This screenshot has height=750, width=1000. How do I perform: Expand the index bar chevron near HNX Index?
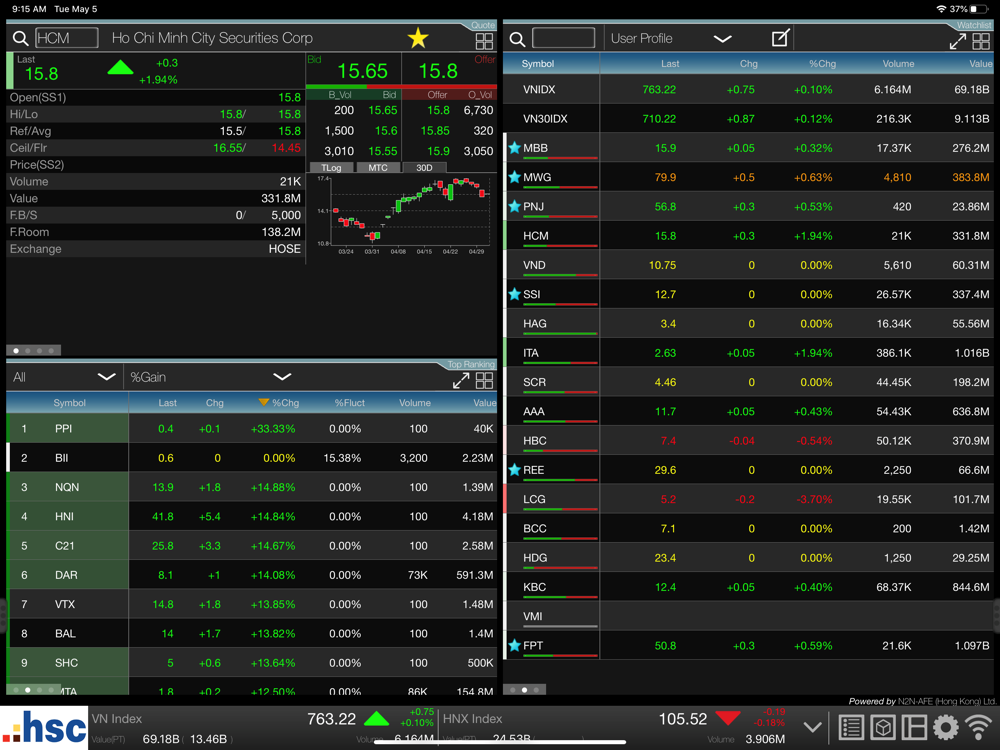coord(812,727)
